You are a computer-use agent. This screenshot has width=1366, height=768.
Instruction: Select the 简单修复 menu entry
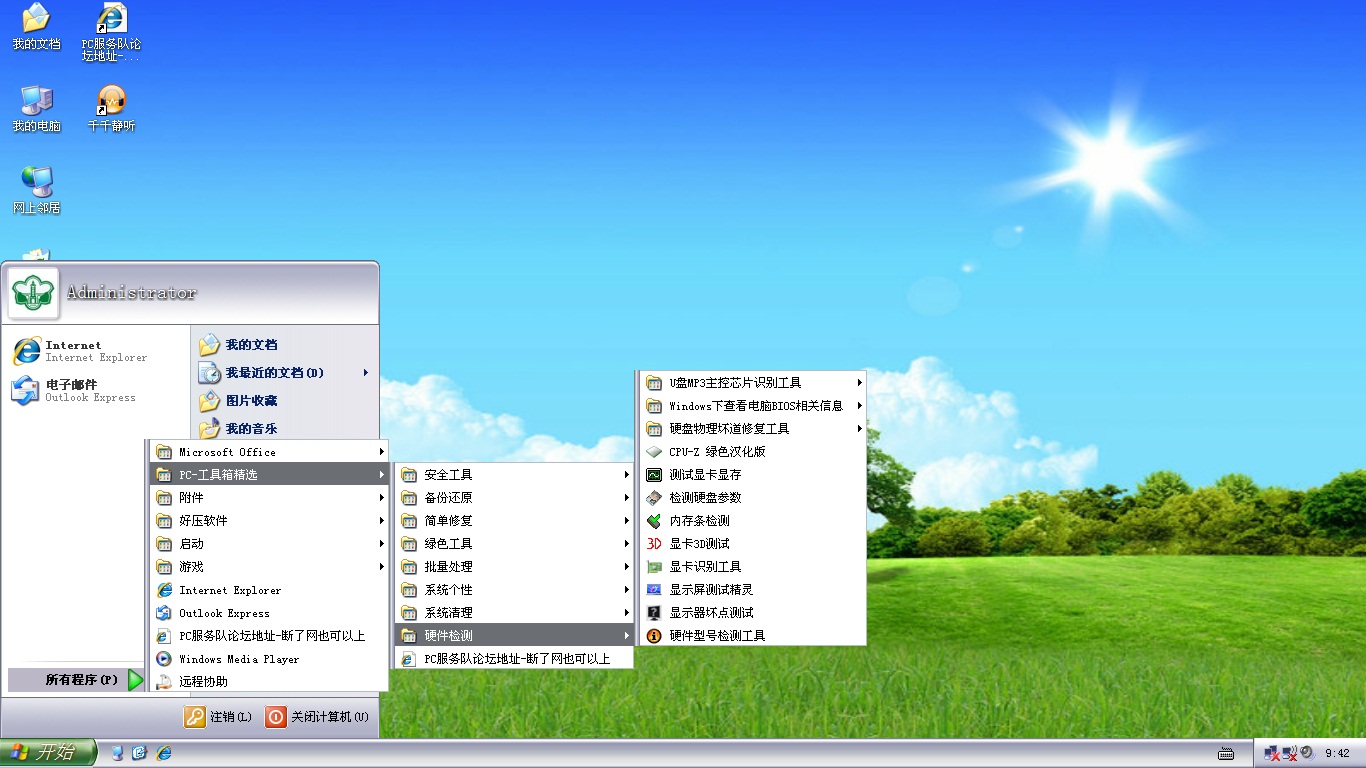514,521
